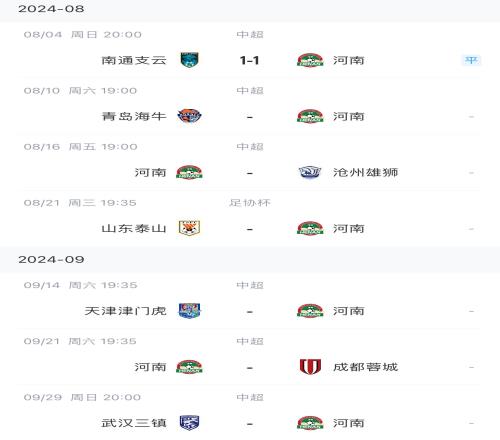Select the 2024-09 month header
The width and height of the screenshot is (500, 440).
point(51,259)
